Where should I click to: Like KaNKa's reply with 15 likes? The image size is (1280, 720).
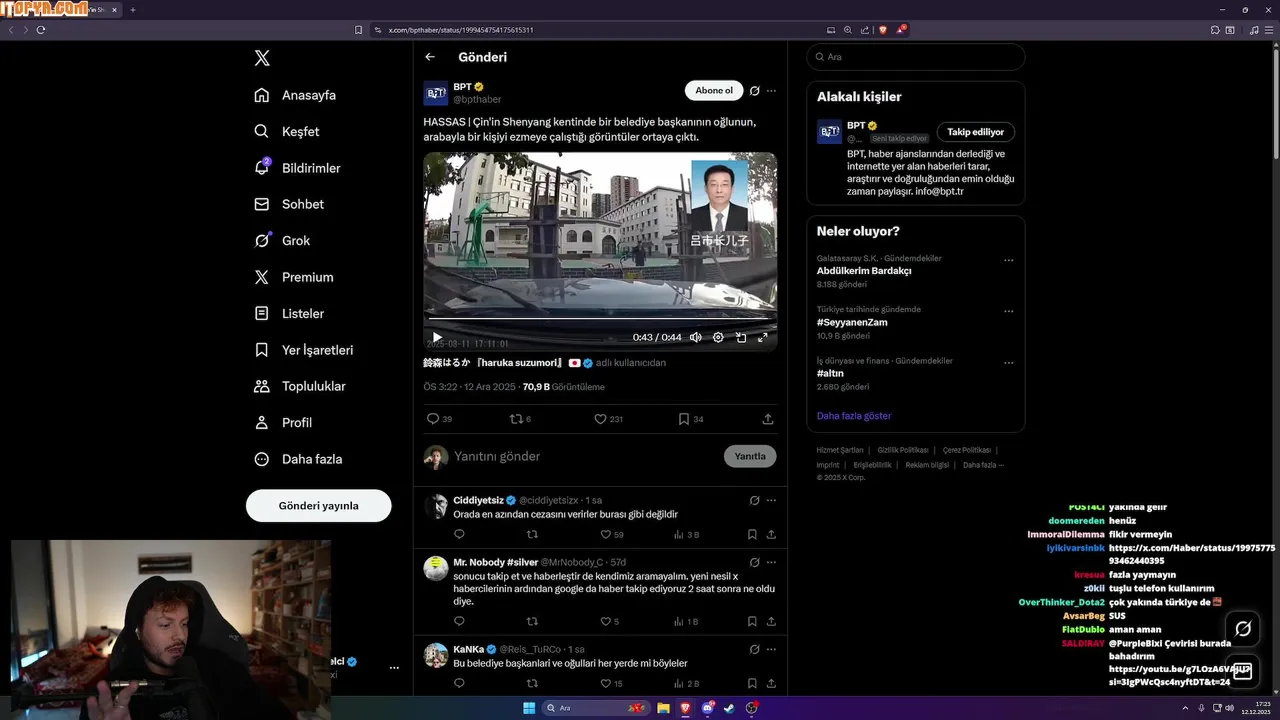[x=611, y=684]
